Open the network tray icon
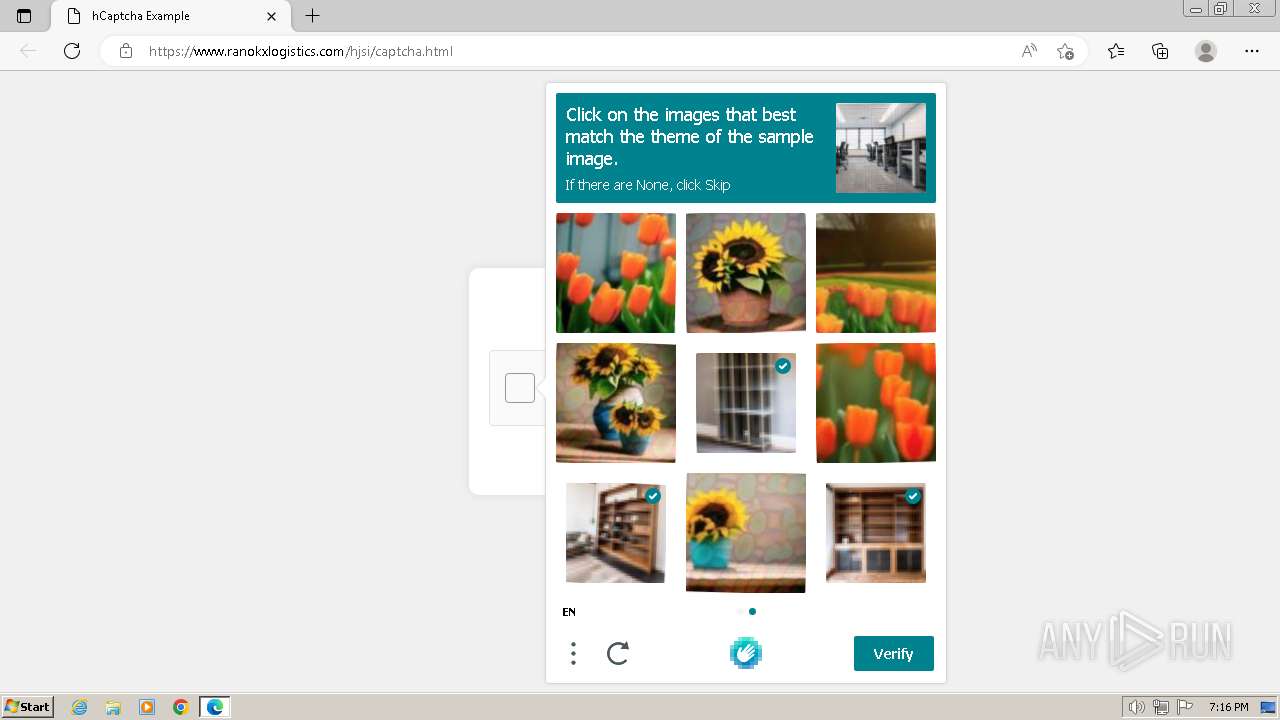 tap(1161, 707)
